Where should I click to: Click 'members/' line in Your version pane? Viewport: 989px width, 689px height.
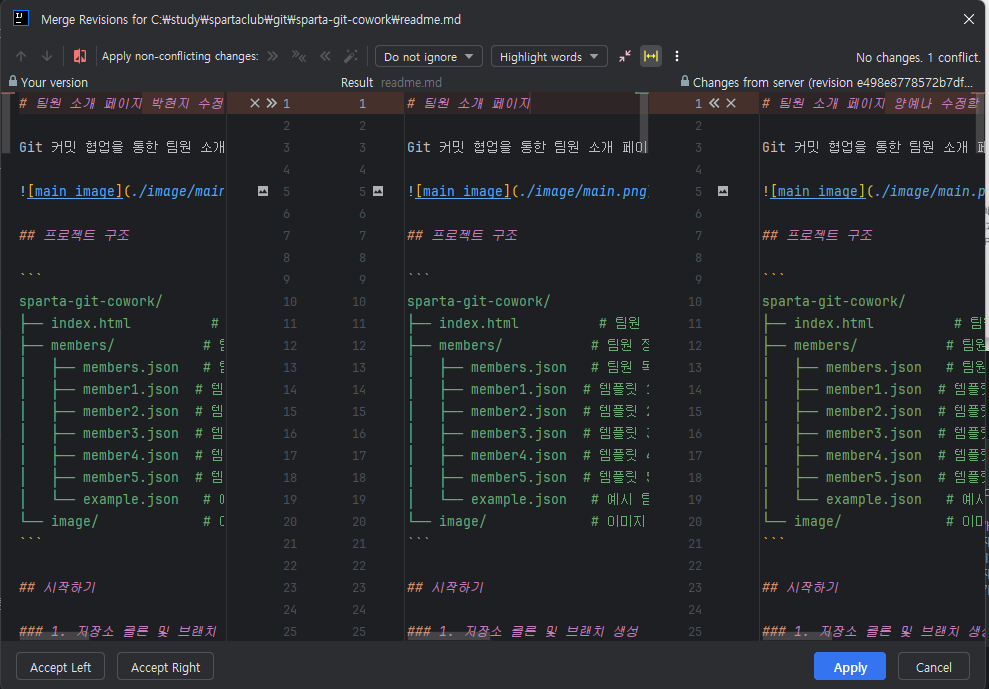[x=83, y=345]
